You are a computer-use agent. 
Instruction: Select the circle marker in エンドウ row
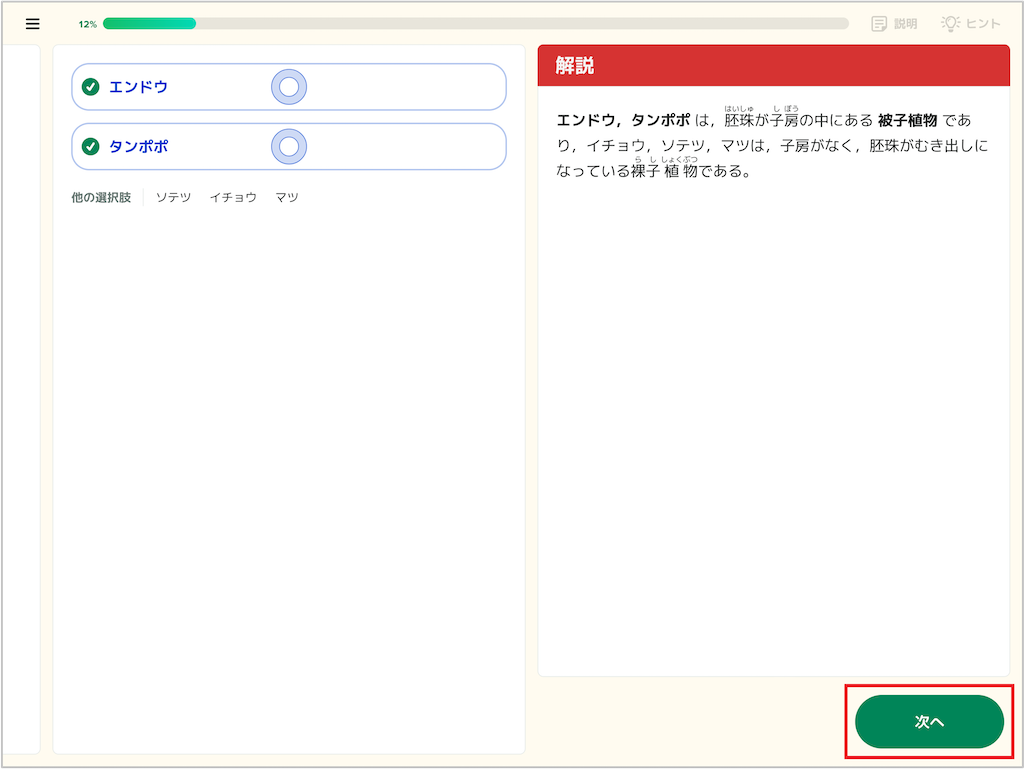[x=289, y=87]
